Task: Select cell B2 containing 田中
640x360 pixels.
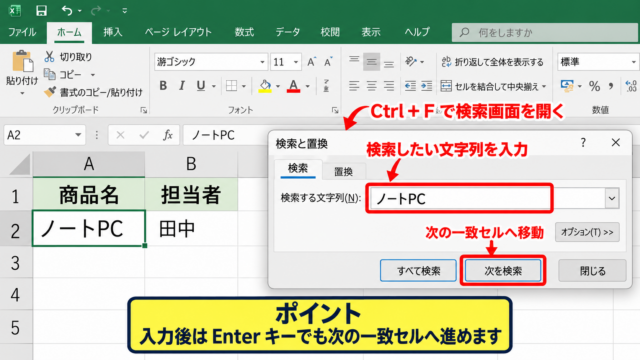Action: coord(191,229)
